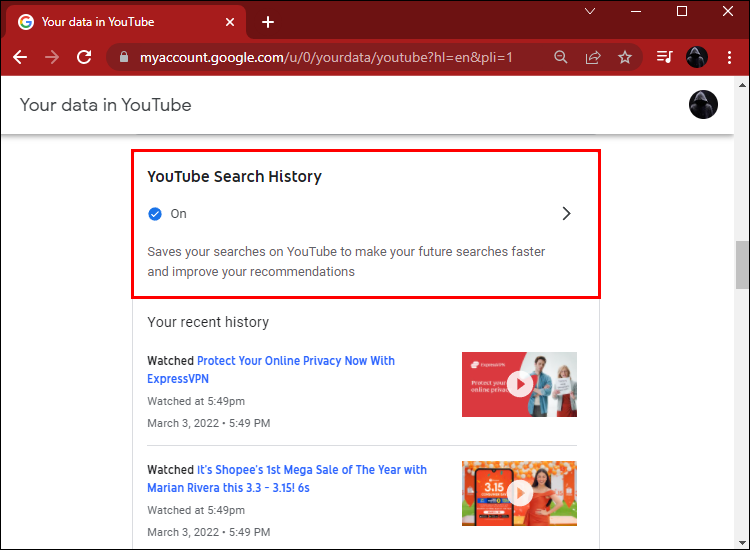Open a new tab with the plus button

[268, 22]
